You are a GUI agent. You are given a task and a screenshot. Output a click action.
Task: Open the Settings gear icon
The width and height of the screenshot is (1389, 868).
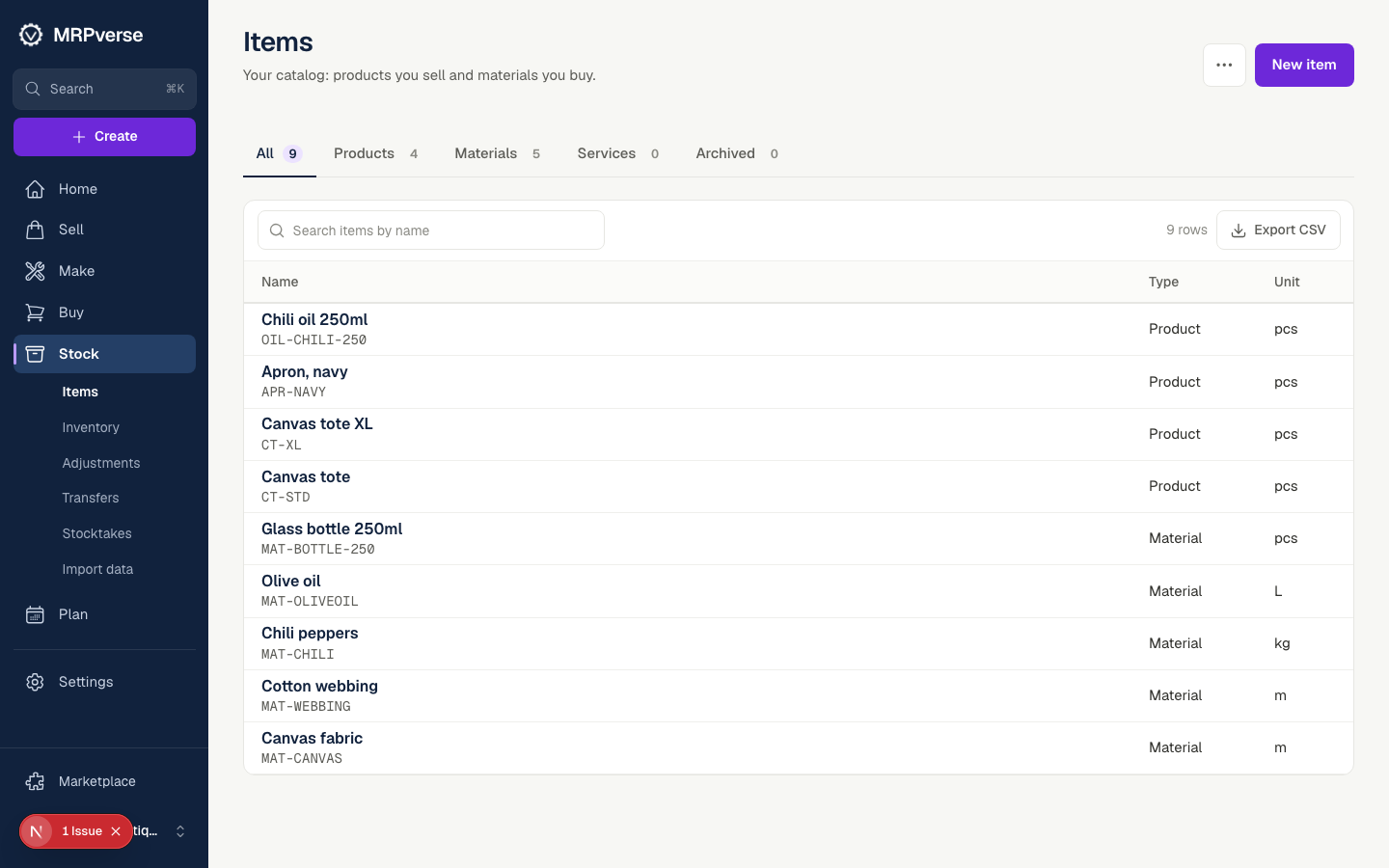[35, 682]
